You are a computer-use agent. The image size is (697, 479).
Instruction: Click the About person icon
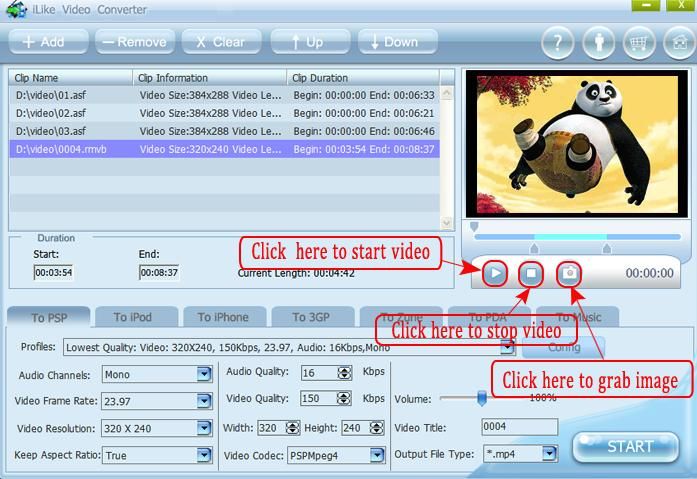pos(598,43)
